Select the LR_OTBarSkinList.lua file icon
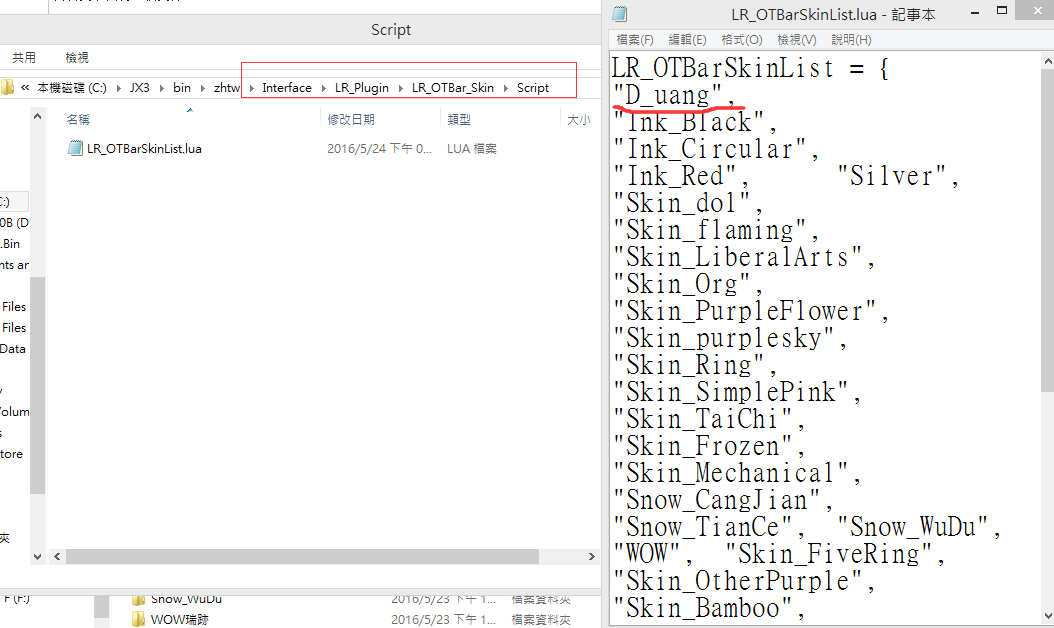 [x=75, y=148]
